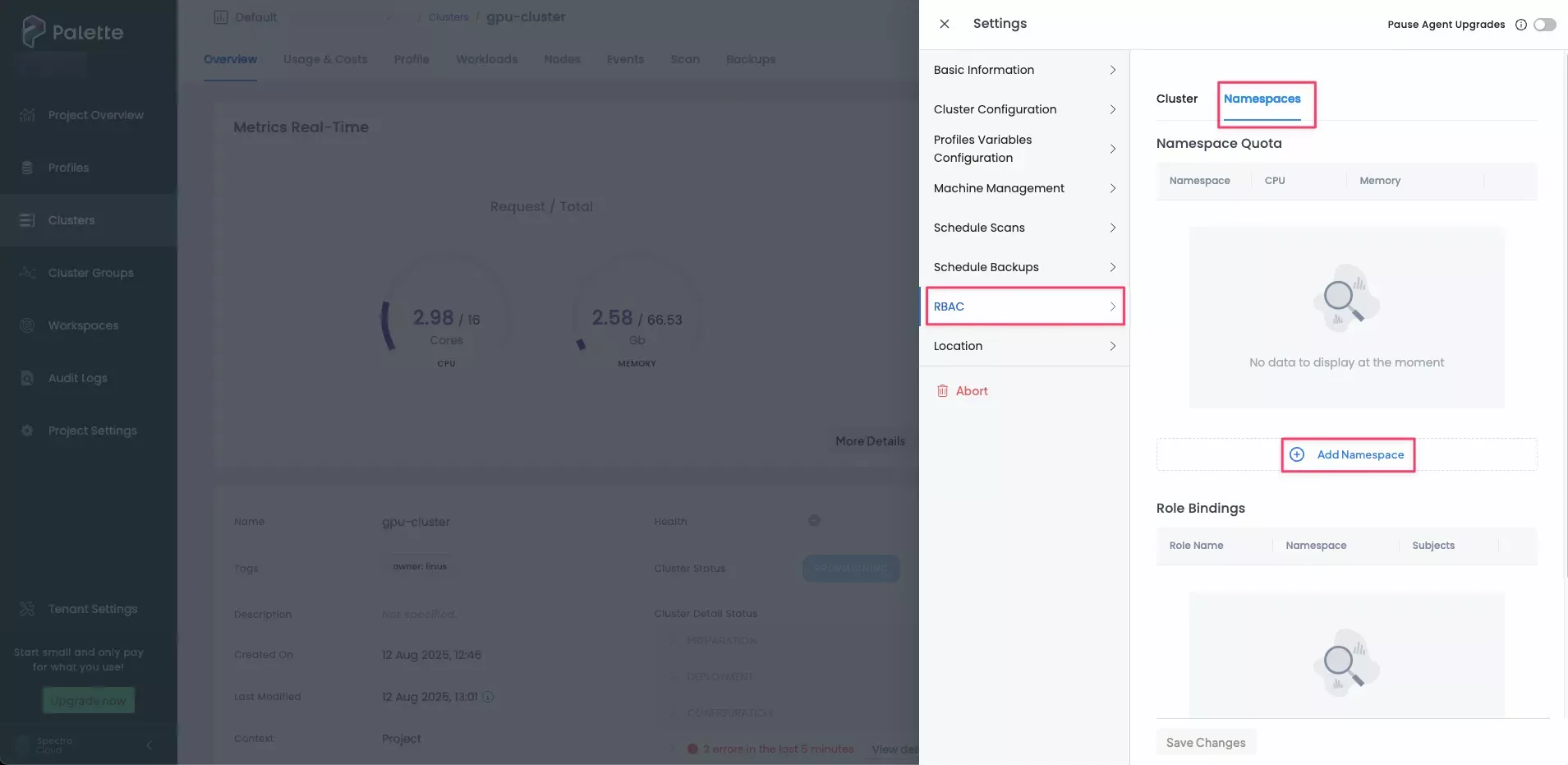Image resolution: width=1568 pixels, height=765 pixels.
Task: Click the Palette logo
Action: (74, 31)
